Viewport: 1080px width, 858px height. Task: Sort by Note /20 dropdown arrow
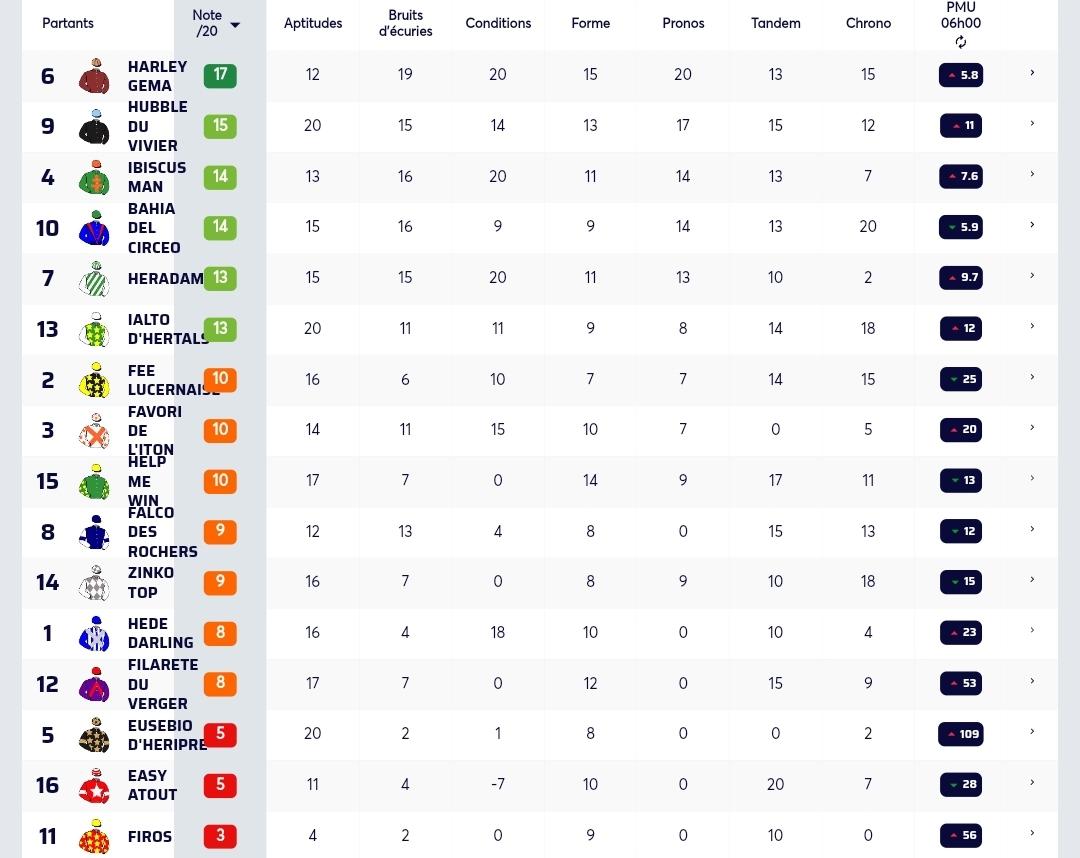(x=235, y=25)
